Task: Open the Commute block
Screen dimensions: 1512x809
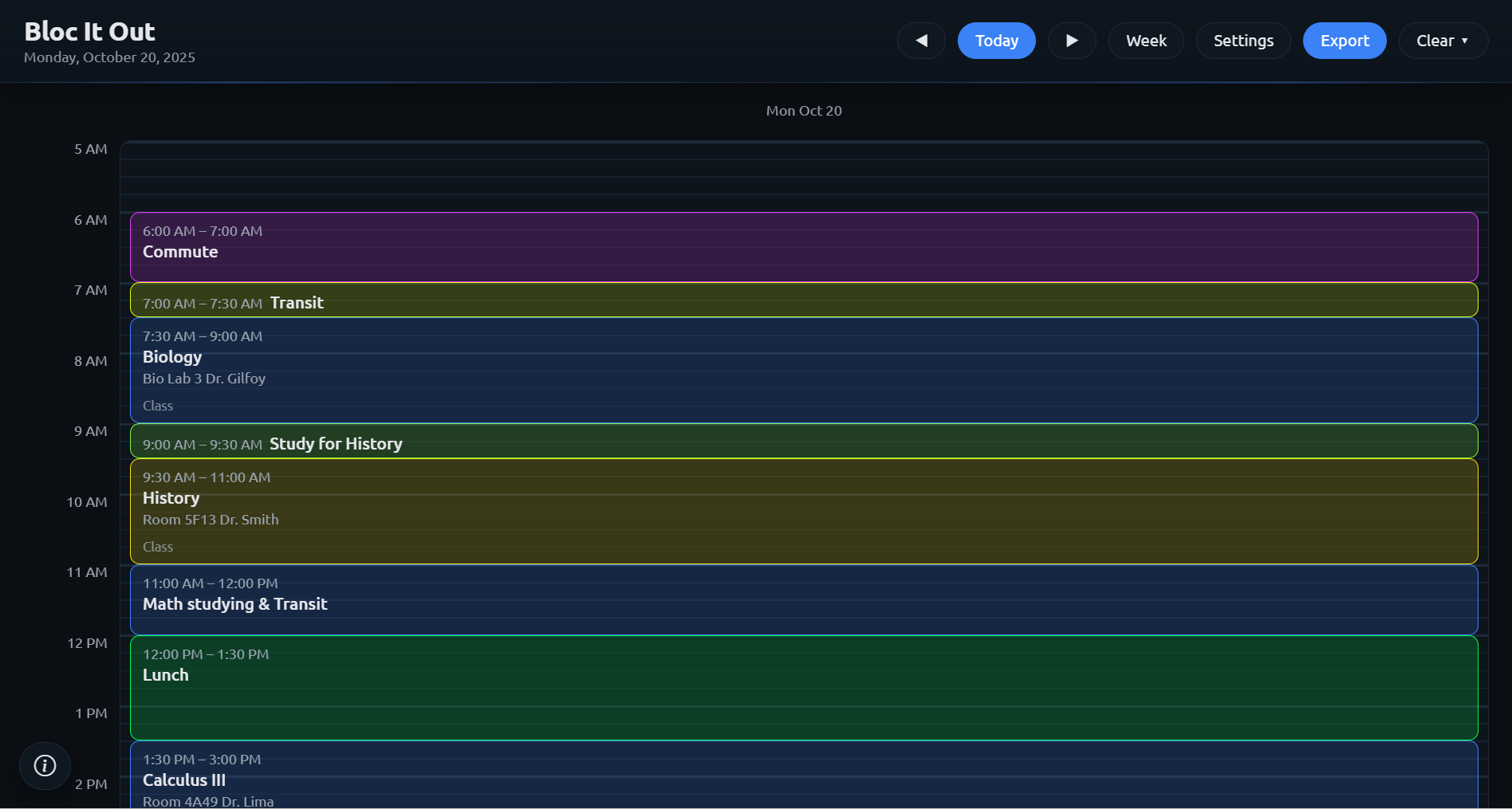Action: click(x=804, y=247)
